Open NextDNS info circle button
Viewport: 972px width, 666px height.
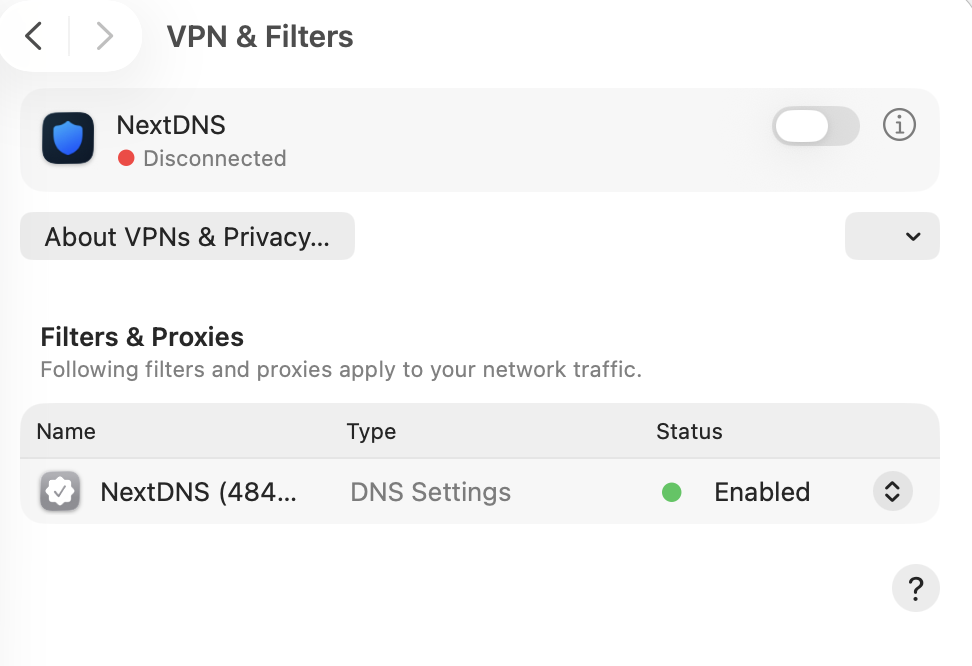tap(899, 126)
